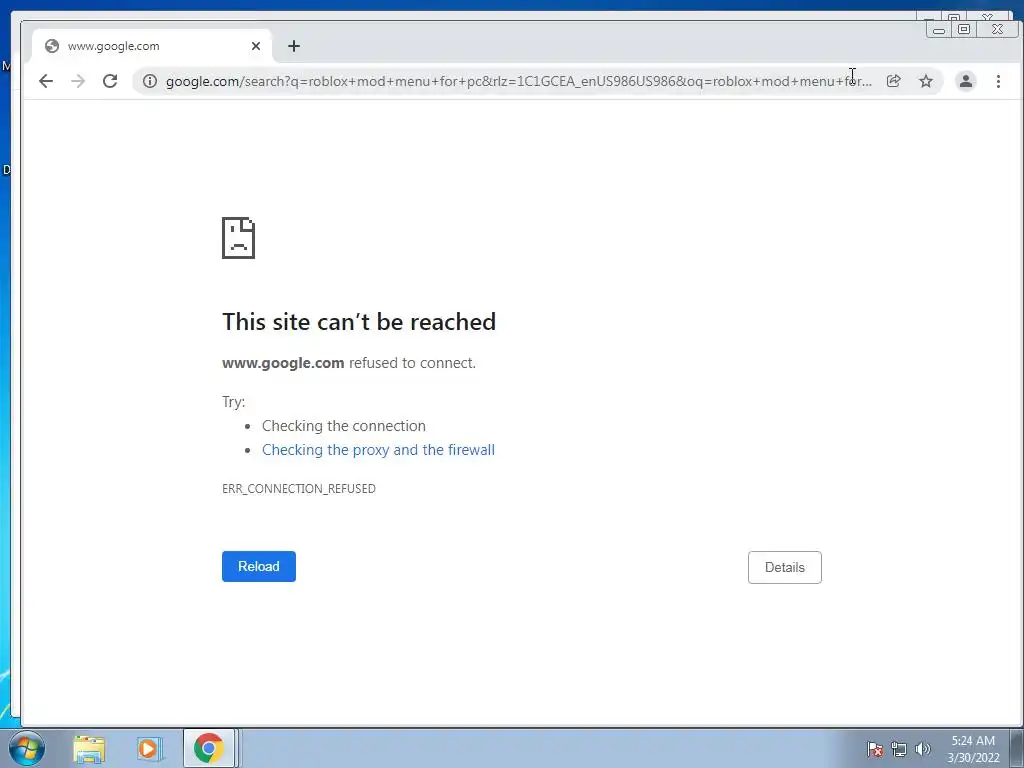View site information icon in address bar
Image resolution: width=1024 pixels, height=768 pixels.
[150, 81]
